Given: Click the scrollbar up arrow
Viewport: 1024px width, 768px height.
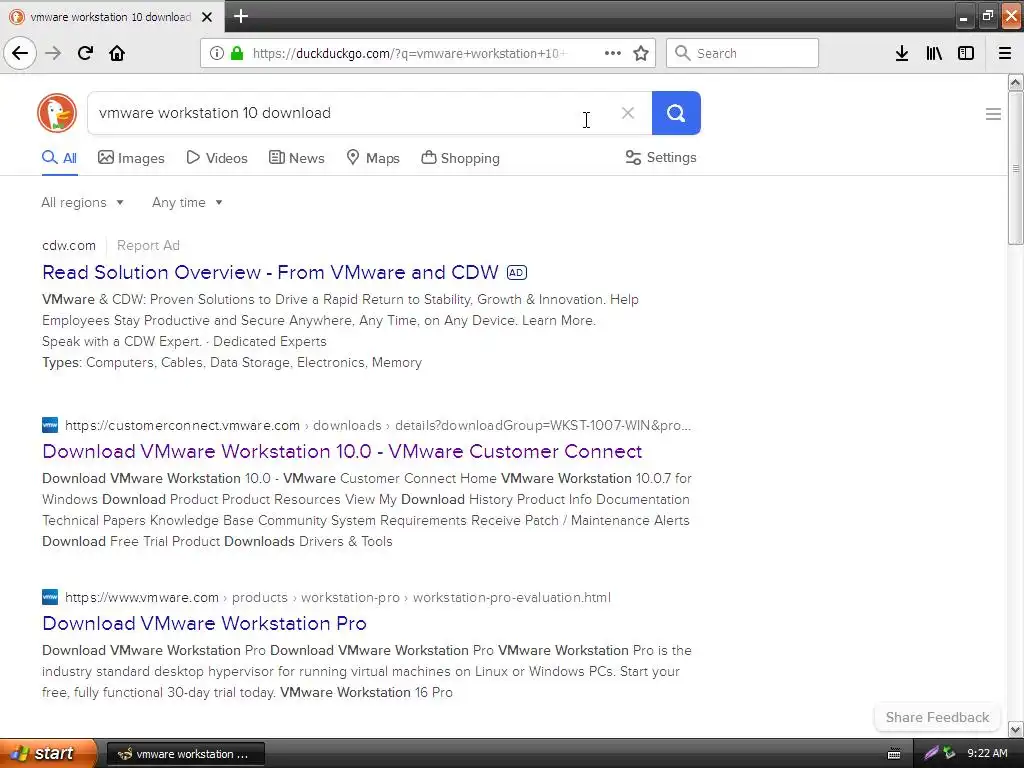Looking at the screenshot, I should [x=1016, y=83].
